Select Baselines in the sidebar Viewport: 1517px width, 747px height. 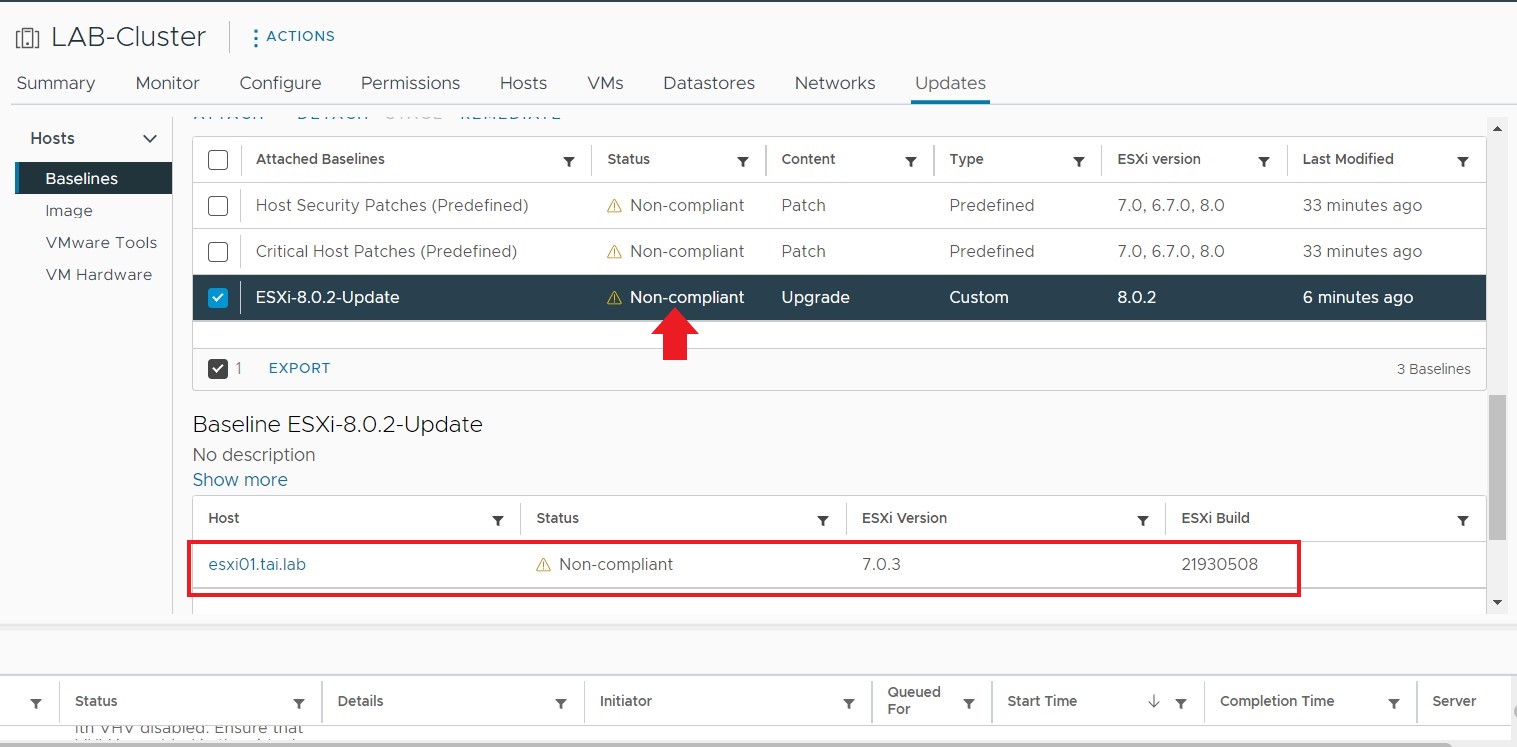pos(94,178)
